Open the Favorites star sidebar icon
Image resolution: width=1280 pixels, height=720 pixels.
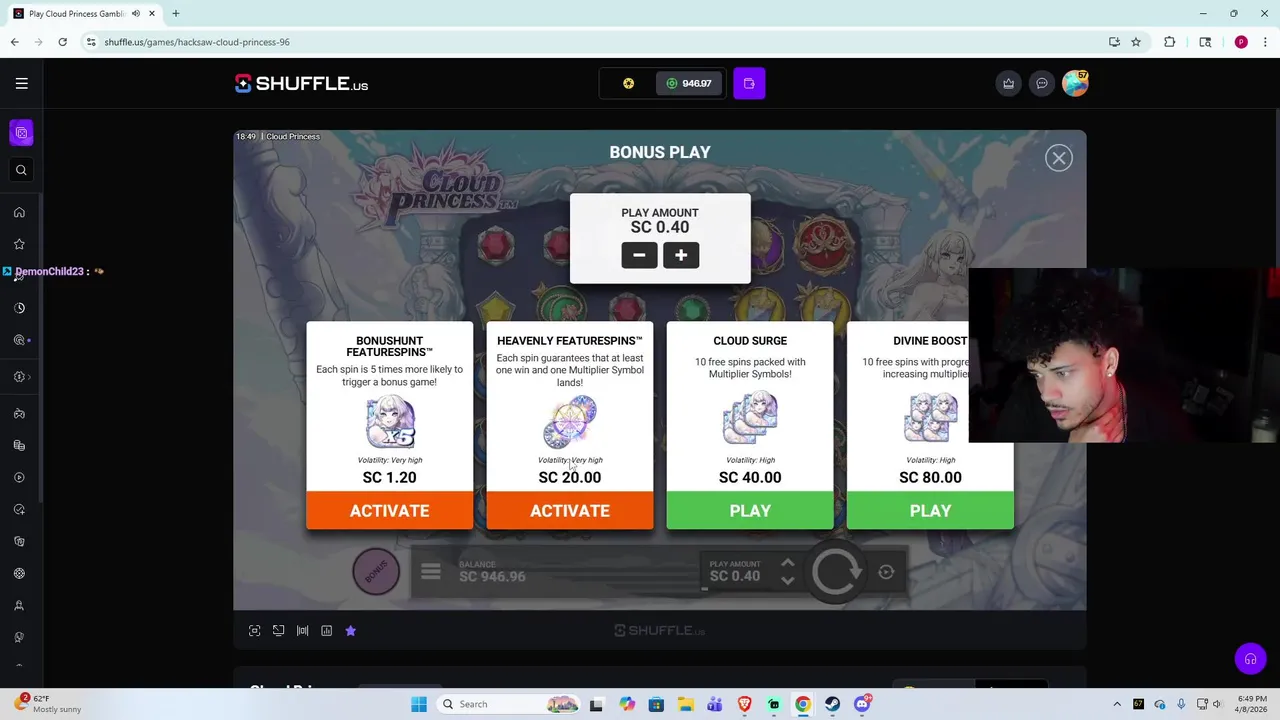(19, 244)
